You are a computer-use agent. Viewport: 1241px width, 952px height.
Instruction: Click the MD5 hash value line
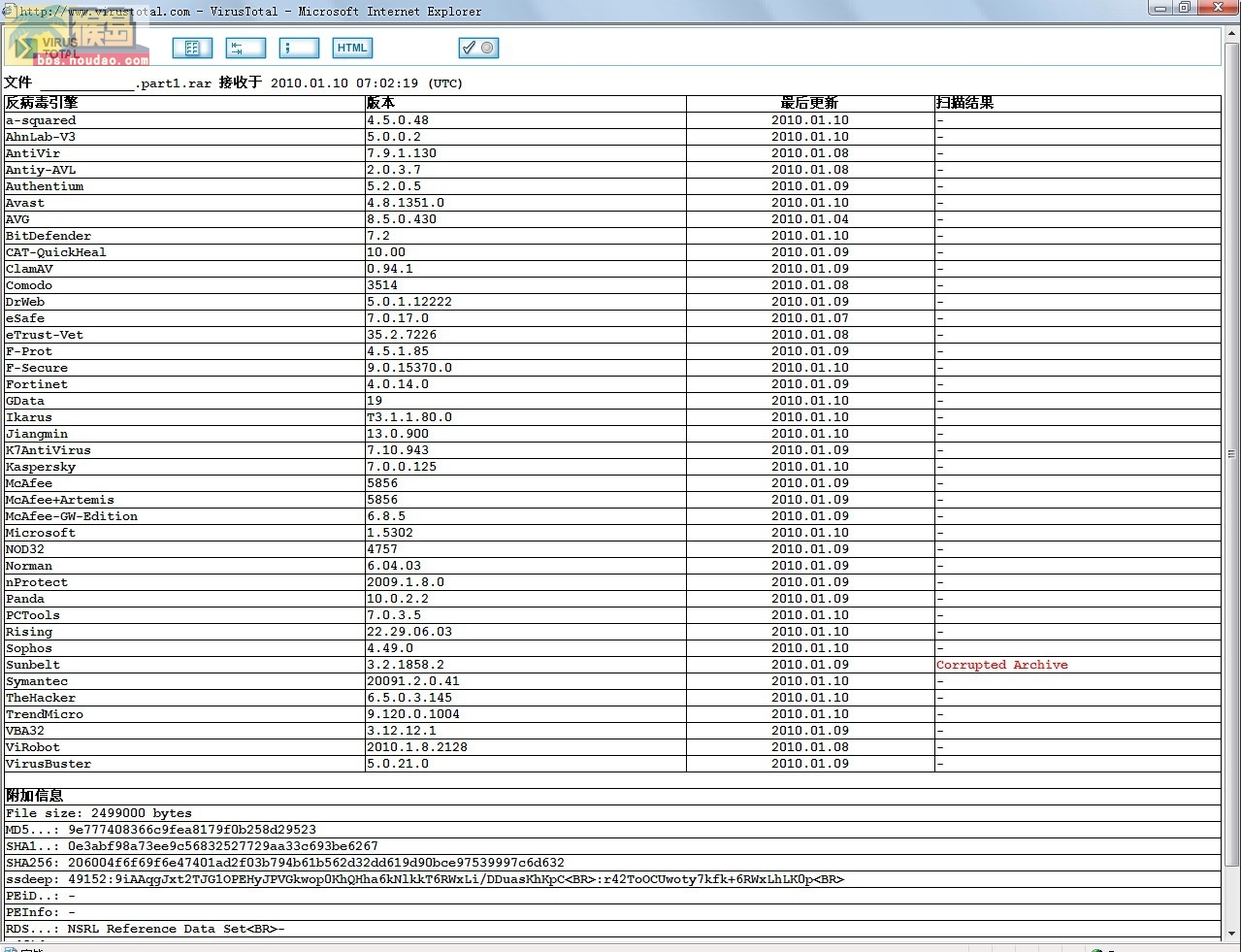161,830
